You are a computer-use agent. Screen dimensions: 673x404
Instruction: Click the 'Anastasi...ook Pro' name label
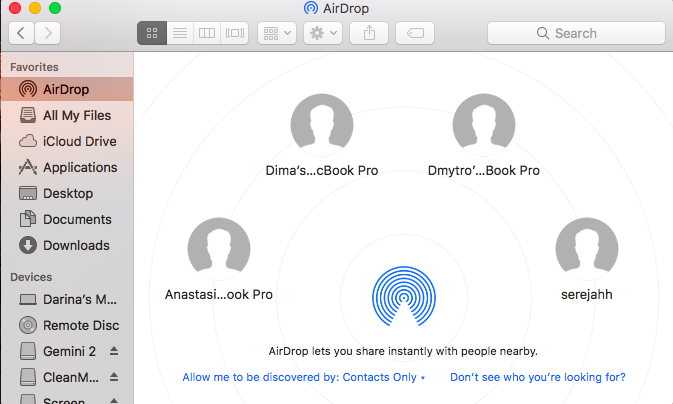point(219,295)
